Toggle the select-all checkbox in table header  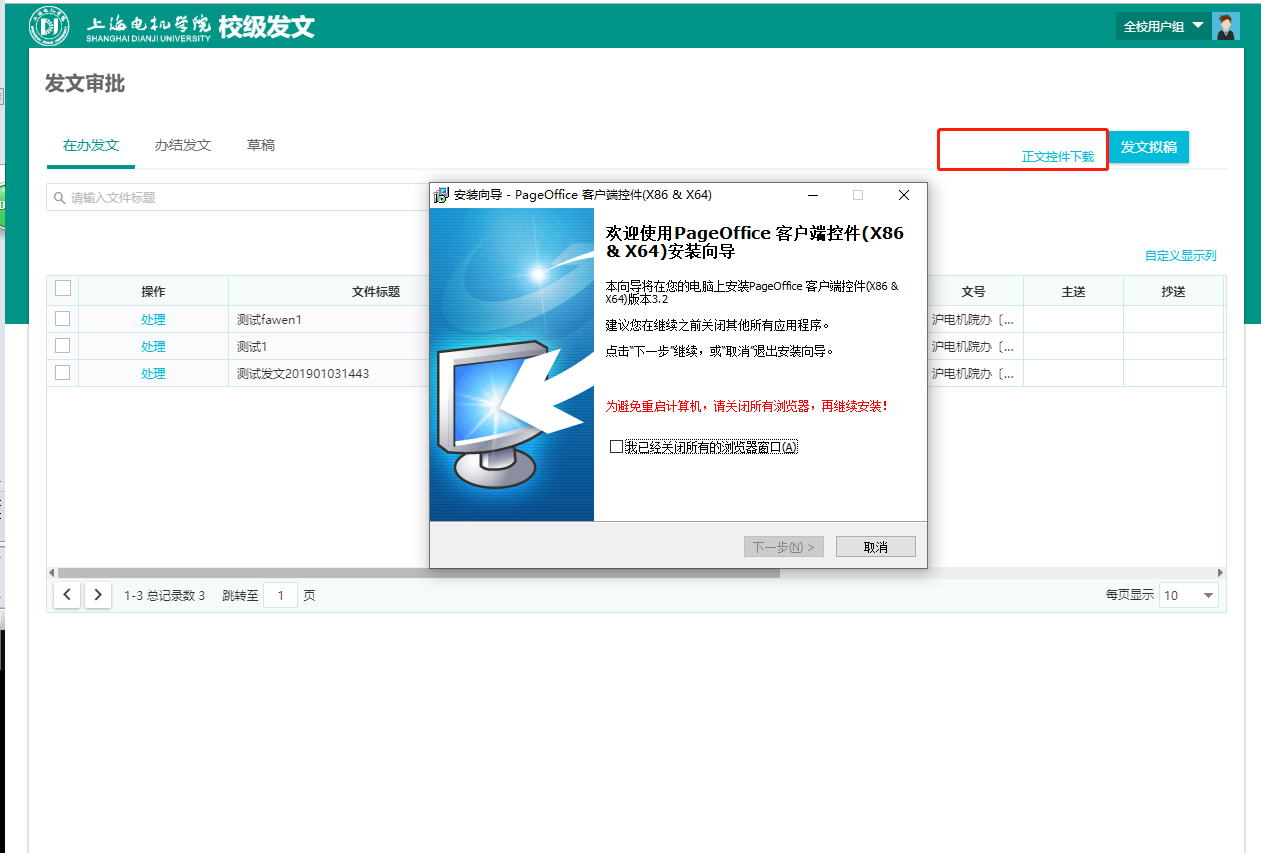coord(63,288)
